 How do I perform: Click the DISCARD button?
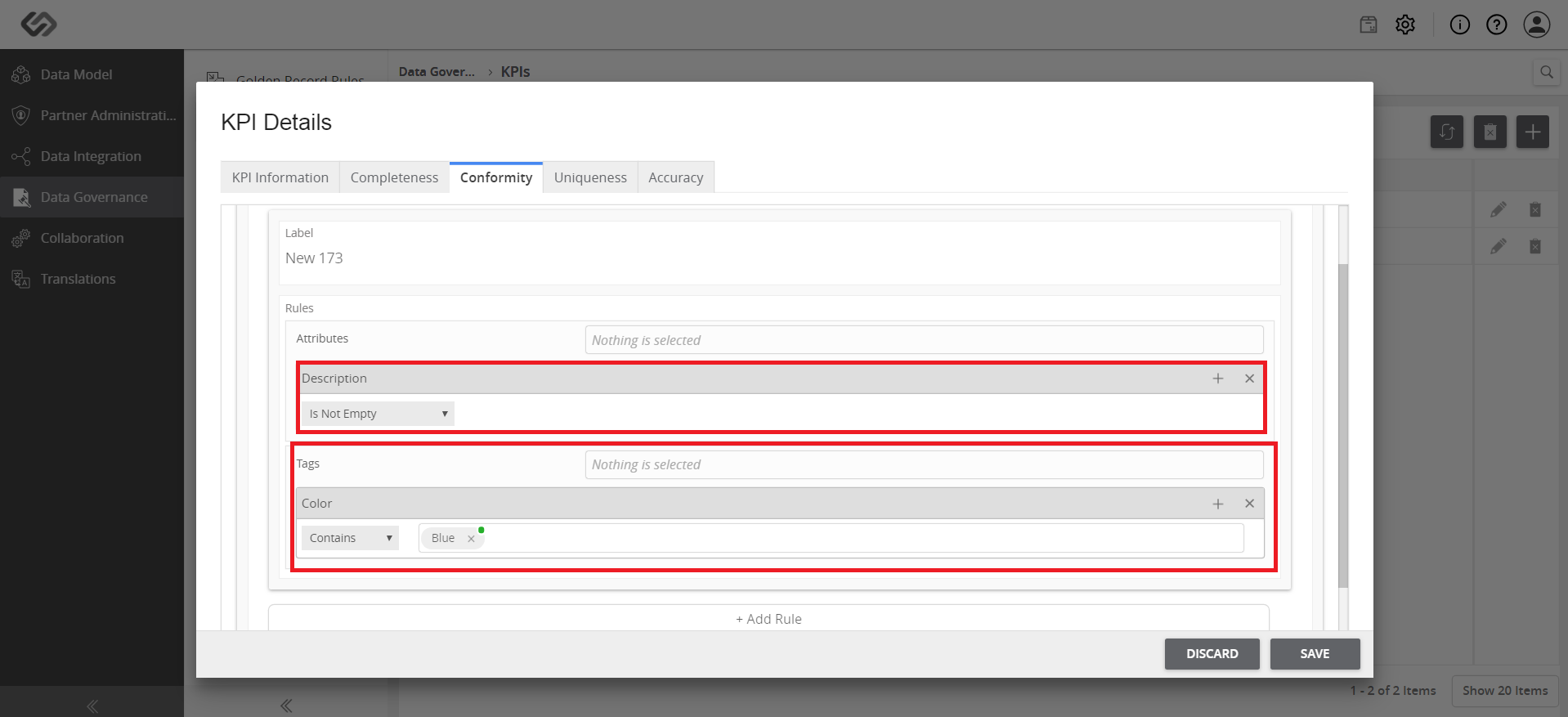pos(1212,654)
